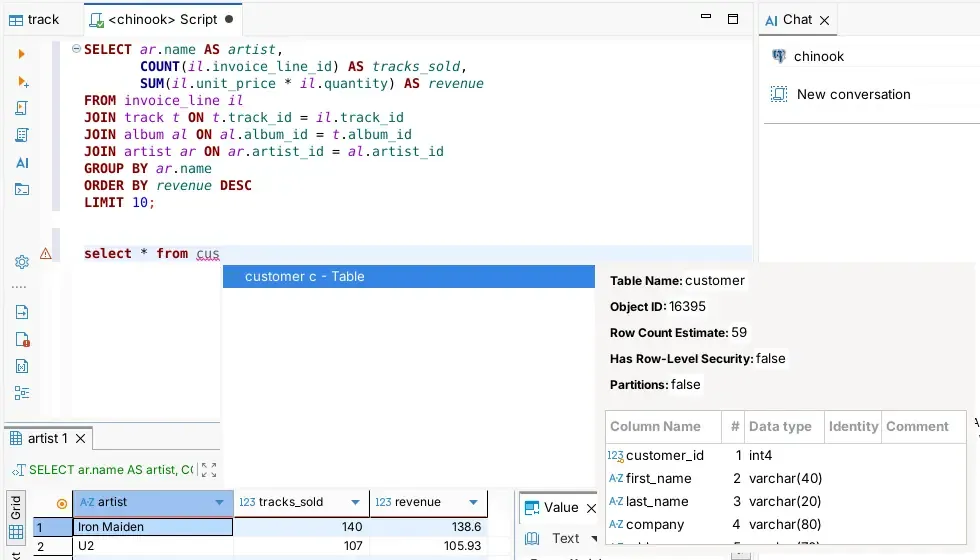Click the book icon next to Text
Screen dimensions: 980x560
[532, 538]
